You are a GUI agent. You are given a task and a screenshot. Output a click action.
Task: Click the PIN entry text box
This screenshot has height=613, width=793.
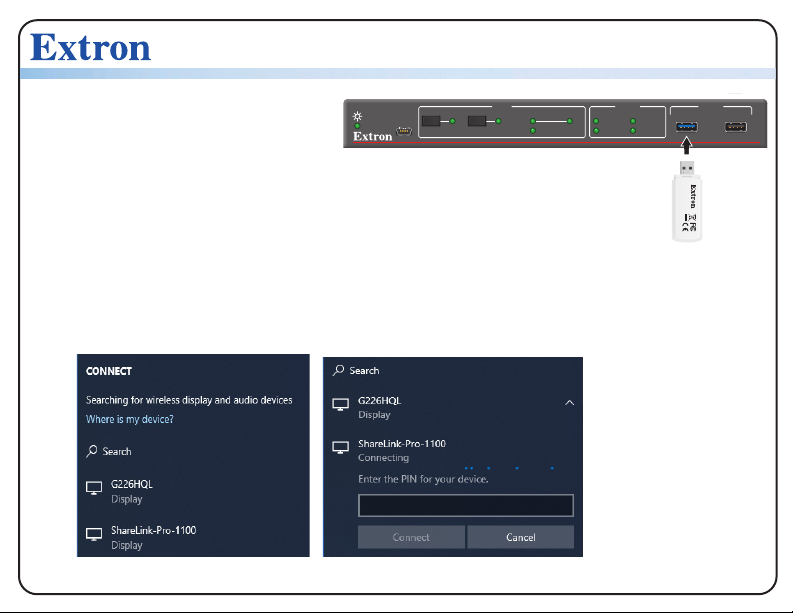pyautogui.click(x=466, y=505)
